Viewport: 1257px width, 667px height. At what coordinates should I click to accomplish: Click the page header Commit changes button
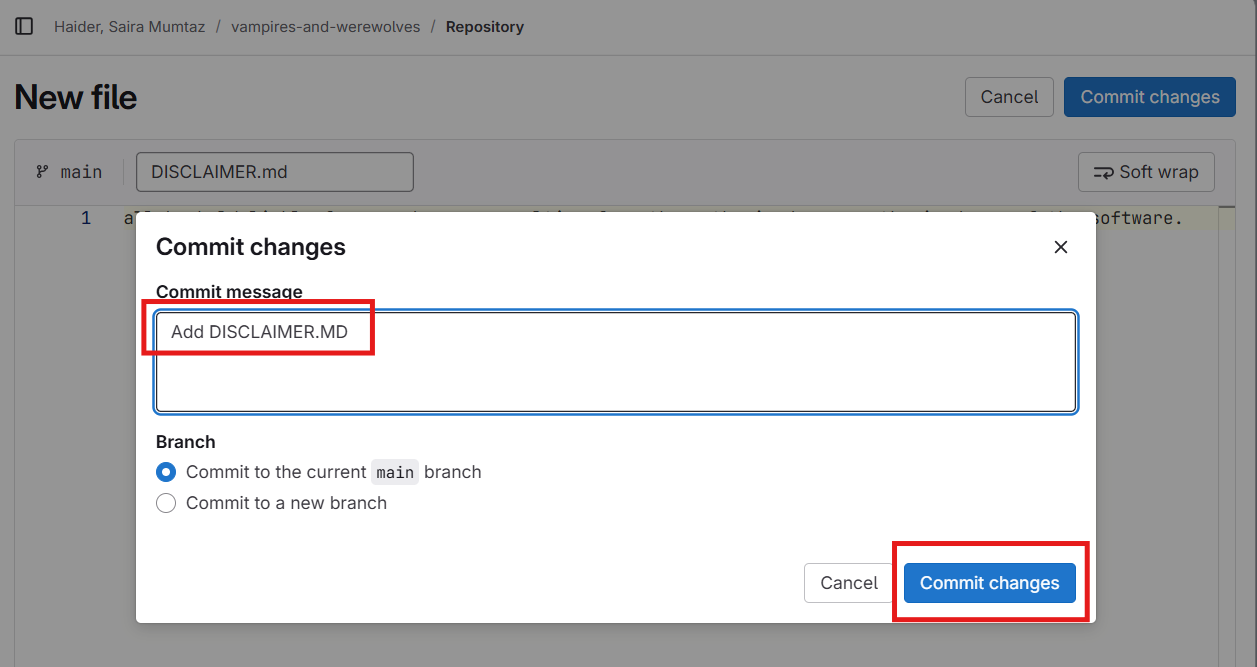pyautogui.click(x=1150, y=97)
